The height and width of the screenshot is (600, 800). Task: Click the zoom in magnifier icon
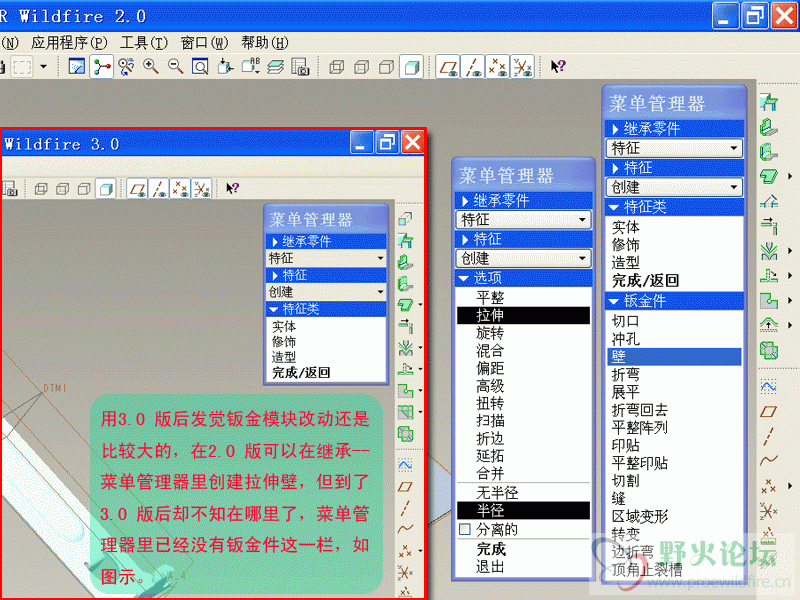(151, 66)
